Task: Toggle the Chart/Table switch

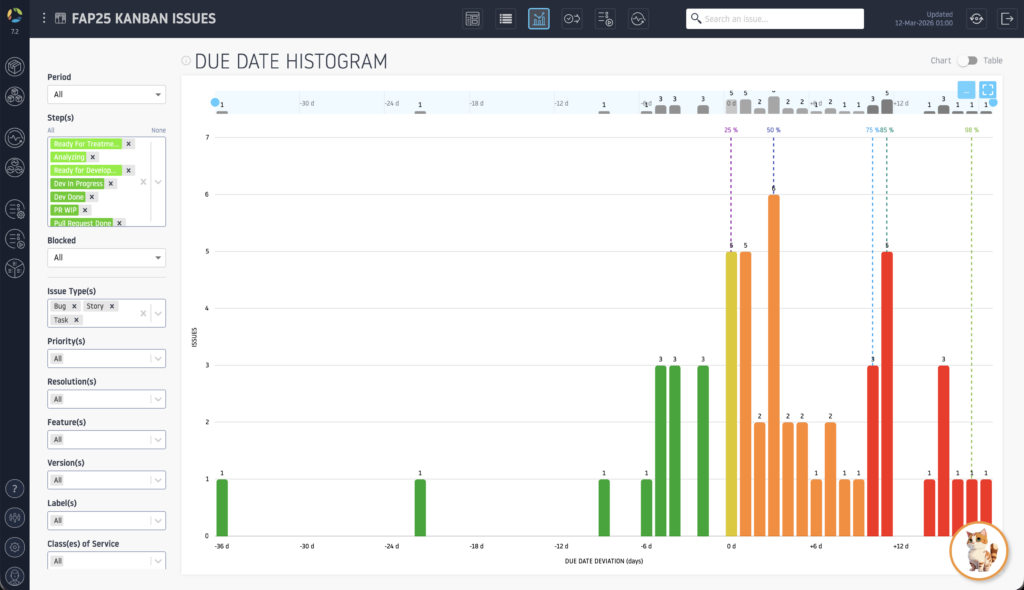Action: click(x=967, y=60)
